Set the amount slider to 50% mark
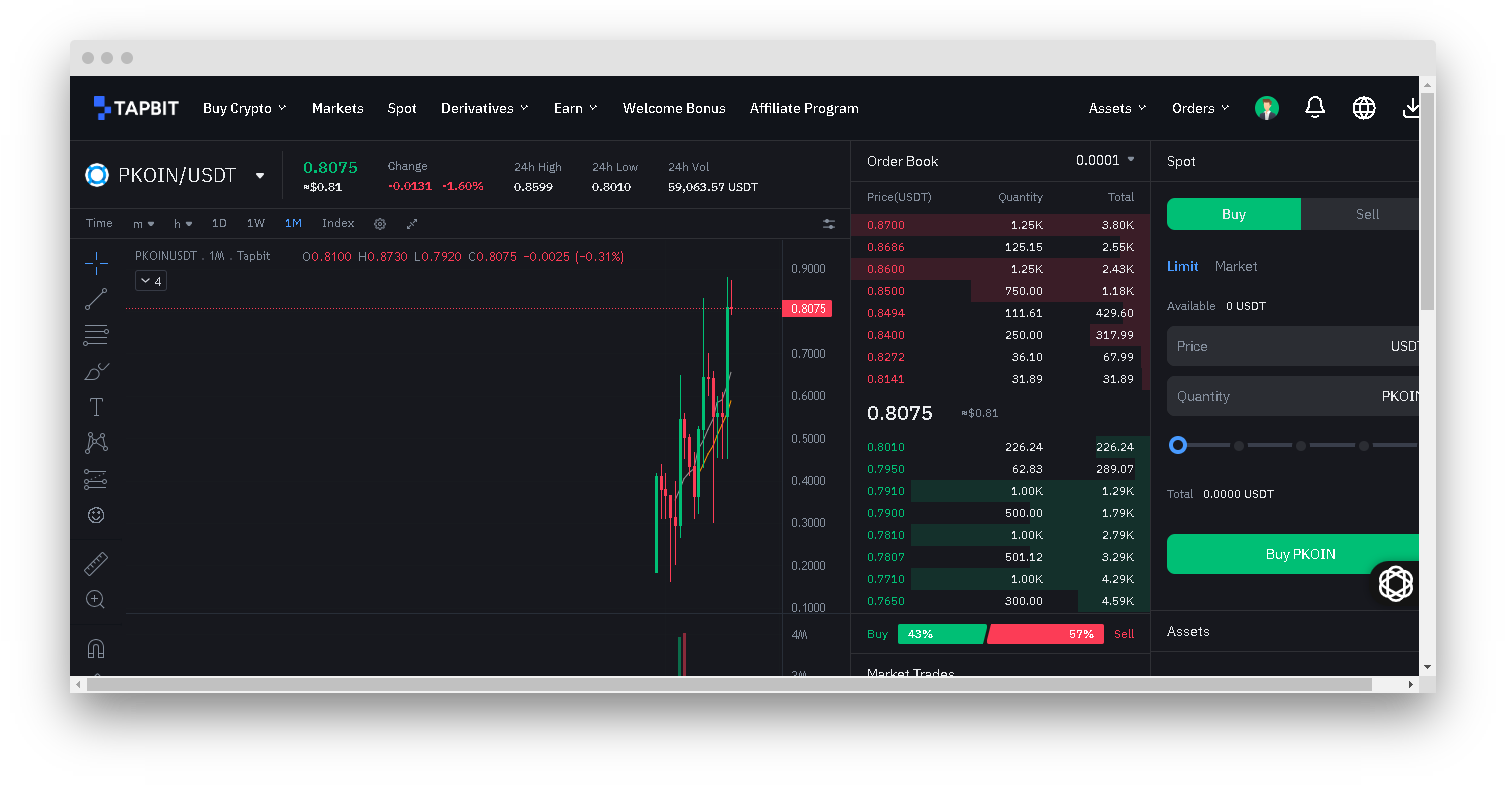This screenshot has height=793, width=1506. [1301, 445]
